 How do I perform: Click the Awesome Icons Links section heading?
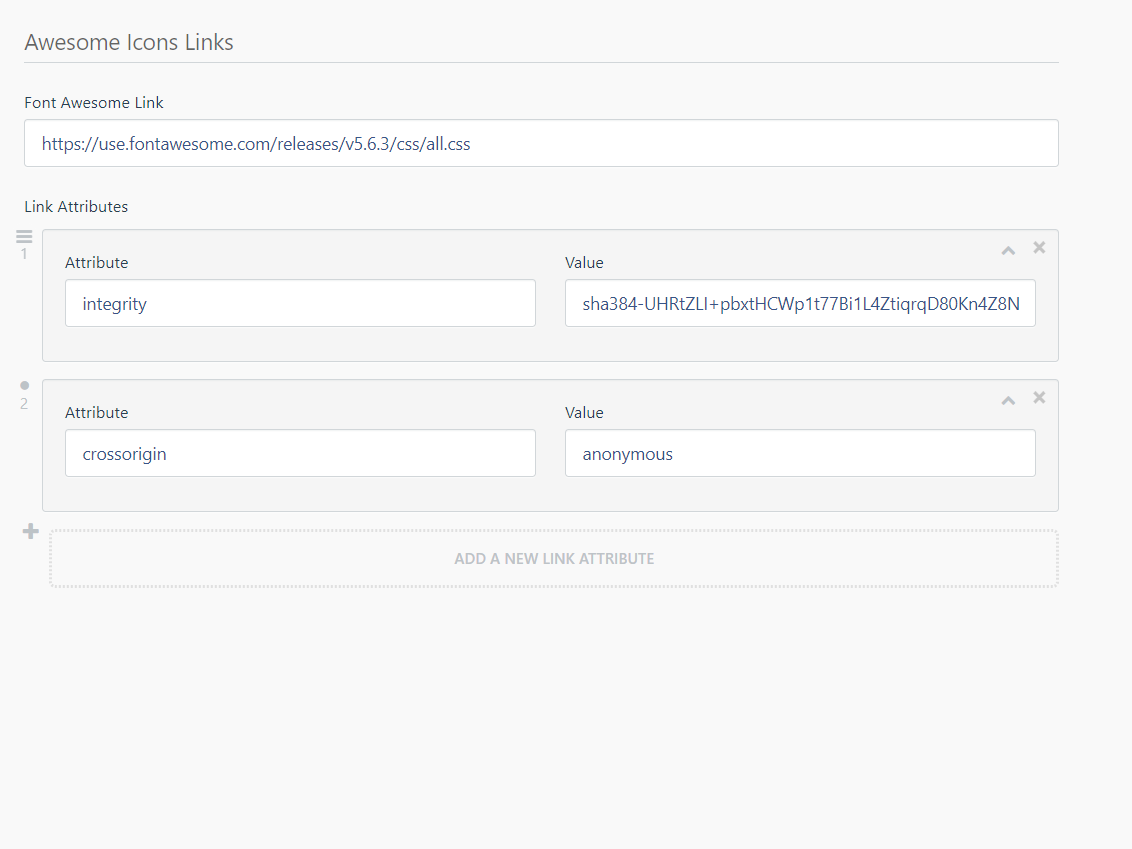coord(129,43)
